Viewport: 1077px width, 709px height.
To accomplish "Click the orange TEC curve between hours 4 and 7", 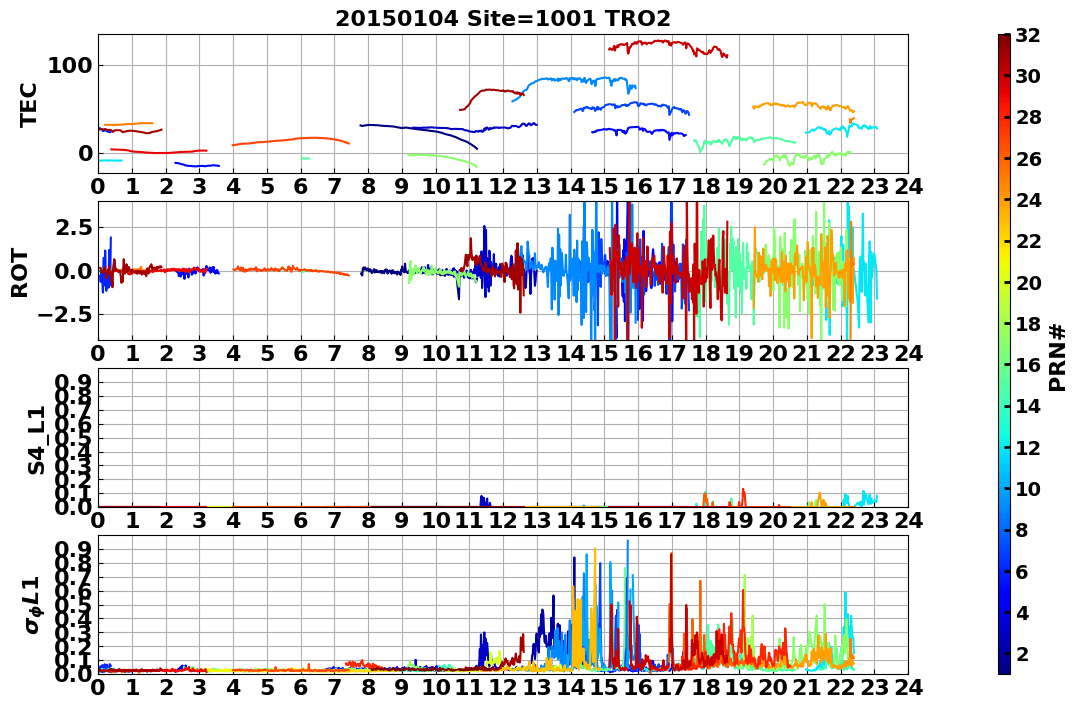I will click(291, 141).
